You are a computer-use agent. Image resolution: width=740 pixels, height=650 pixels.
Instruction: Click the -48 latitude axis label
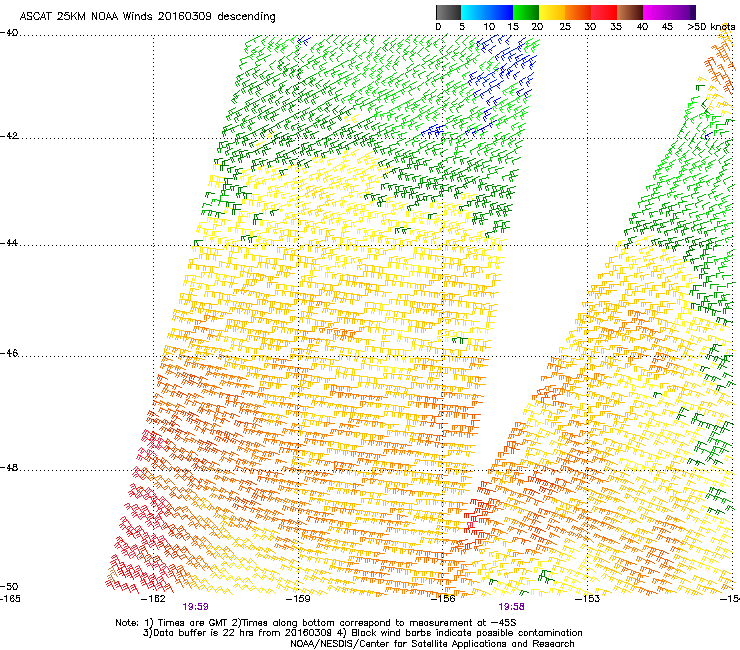[x=9, y=467]
